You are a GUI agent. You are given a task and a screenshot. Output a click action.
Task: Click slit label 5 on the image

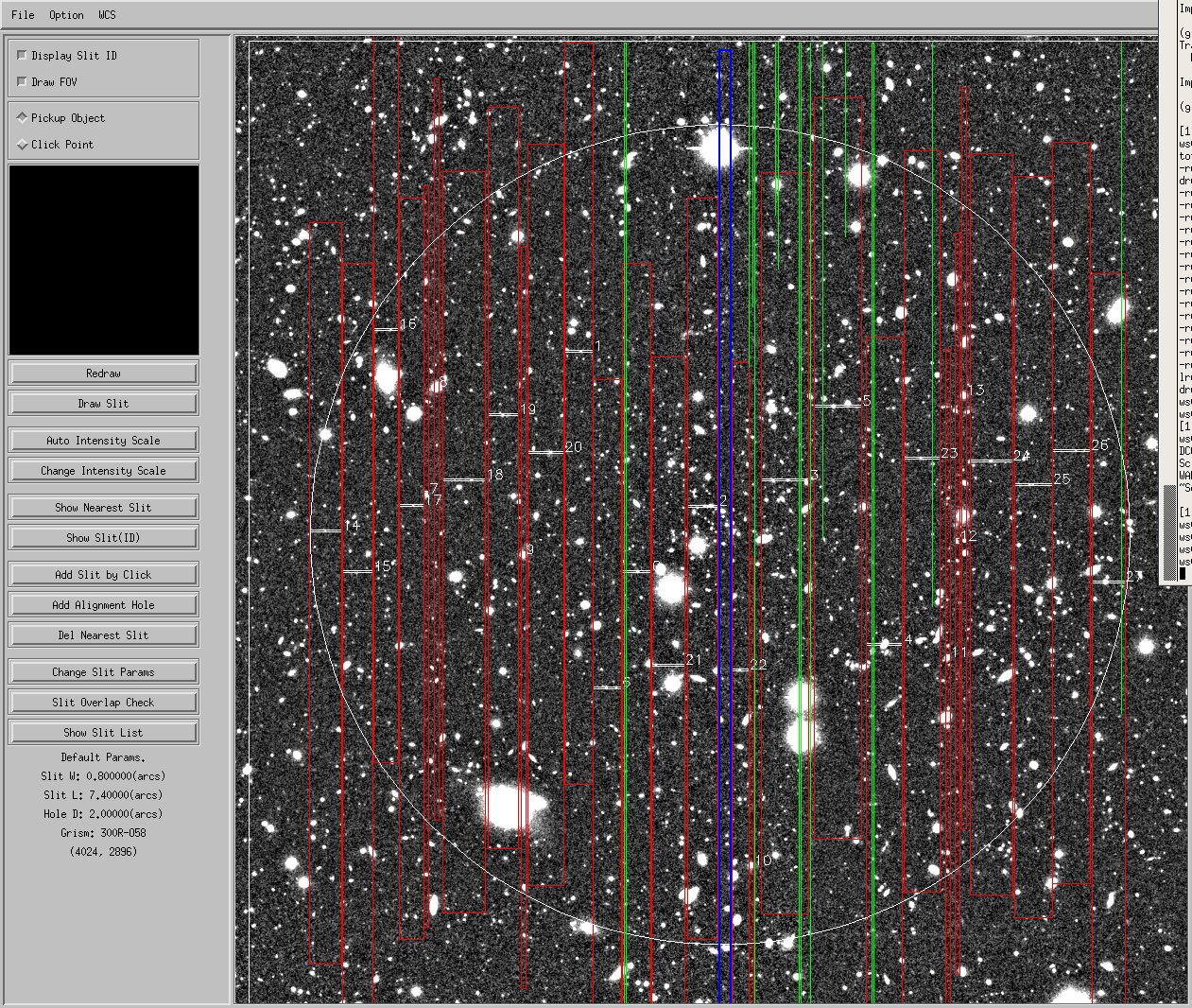point(867,401)
